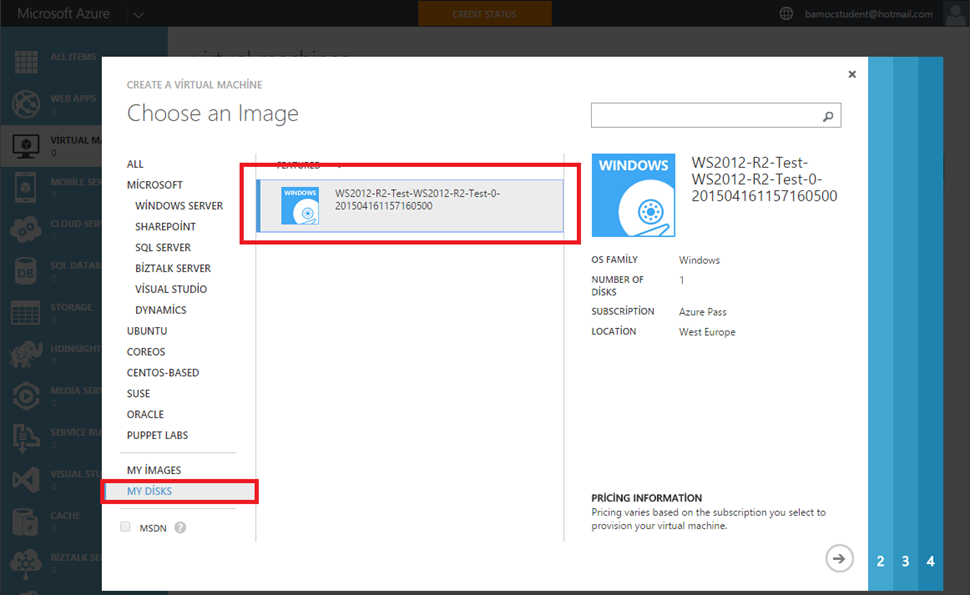The image size is (970, 595).
Task: Open MY IMAGES category
Action: 154,470
